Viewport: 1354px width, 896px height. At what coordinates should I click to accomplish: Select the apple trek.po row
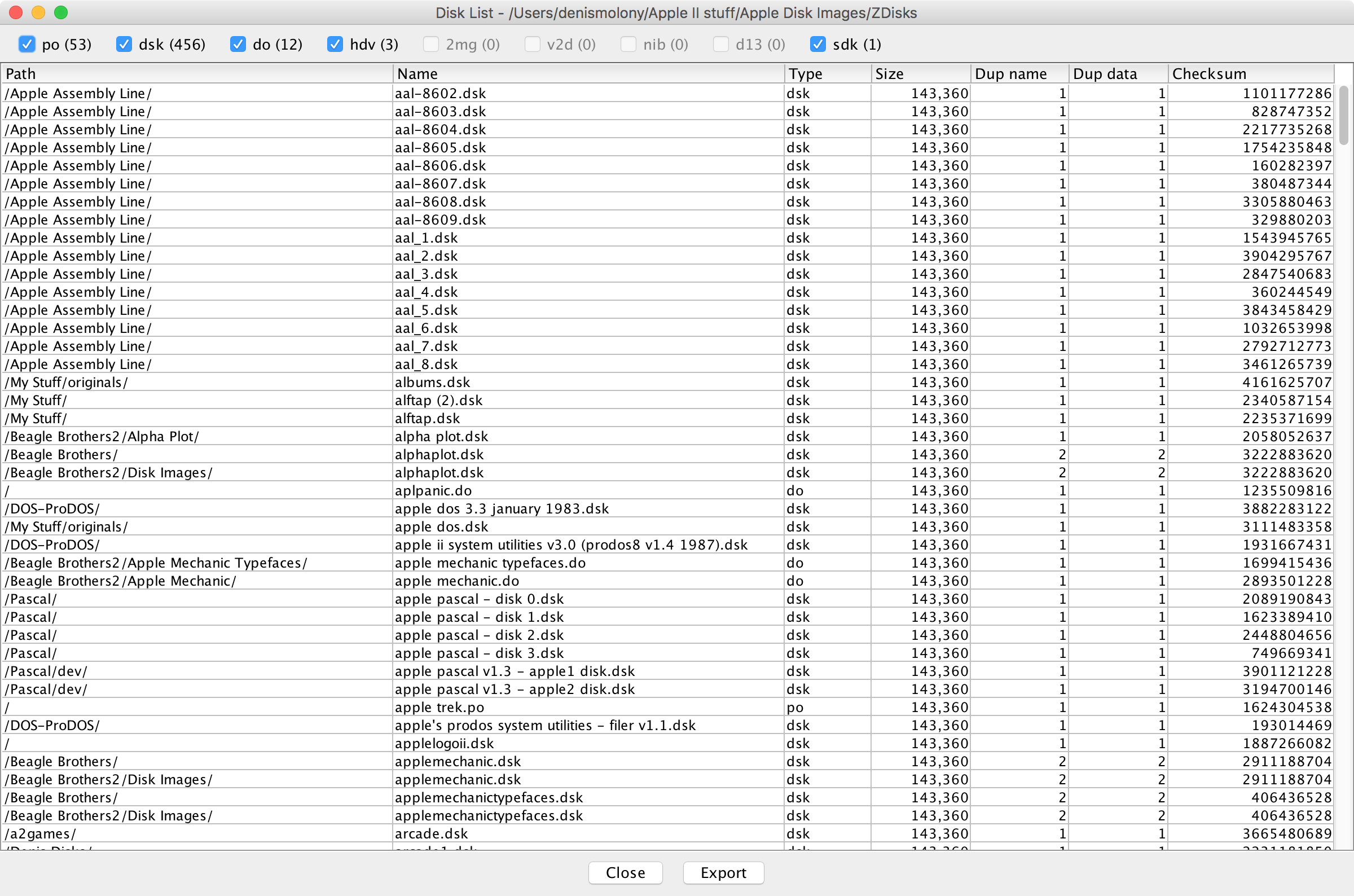click(x=668, y=708)
